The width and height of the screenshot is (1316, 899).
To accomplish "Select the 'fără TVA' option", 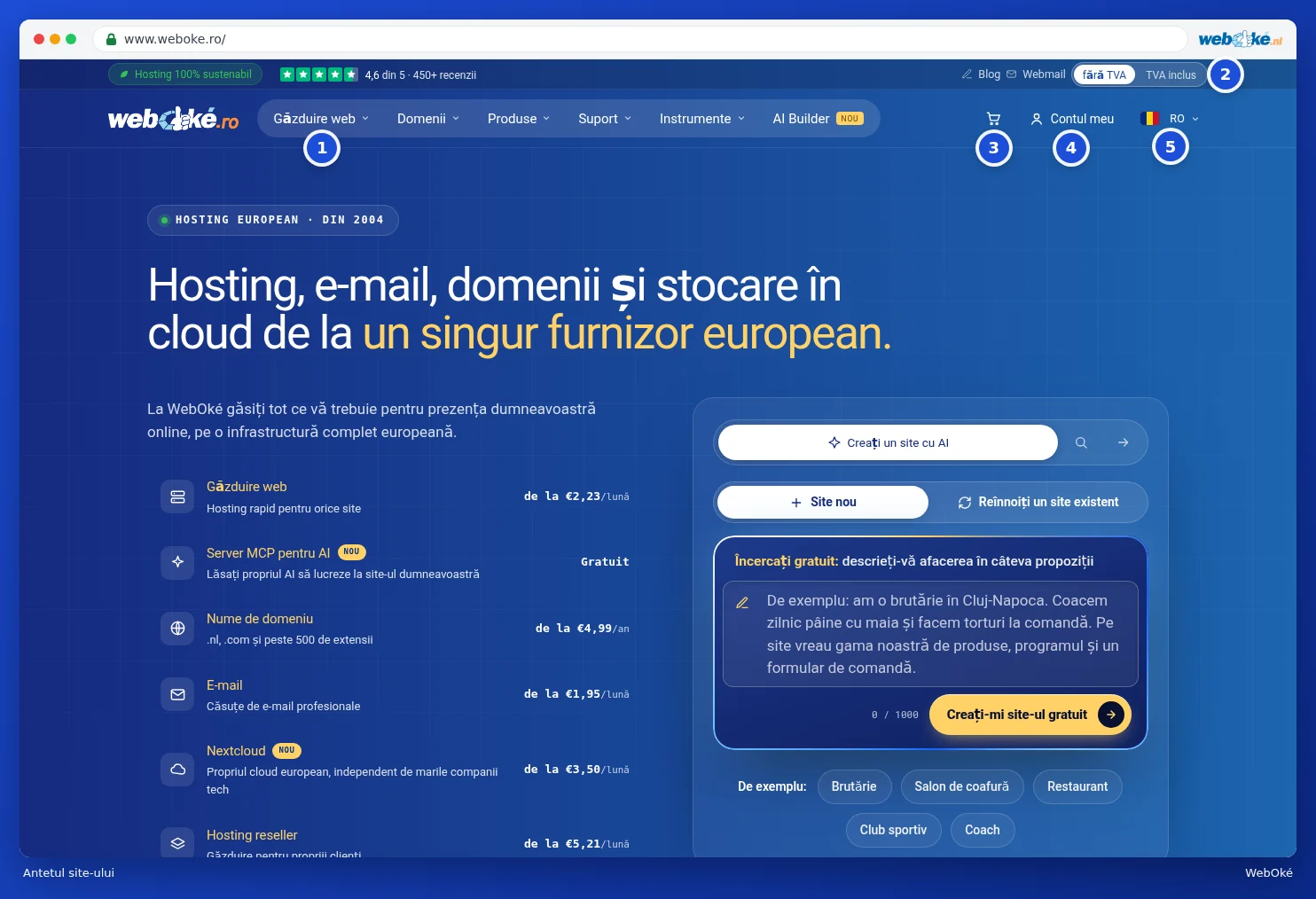I will click(1104, 74).
